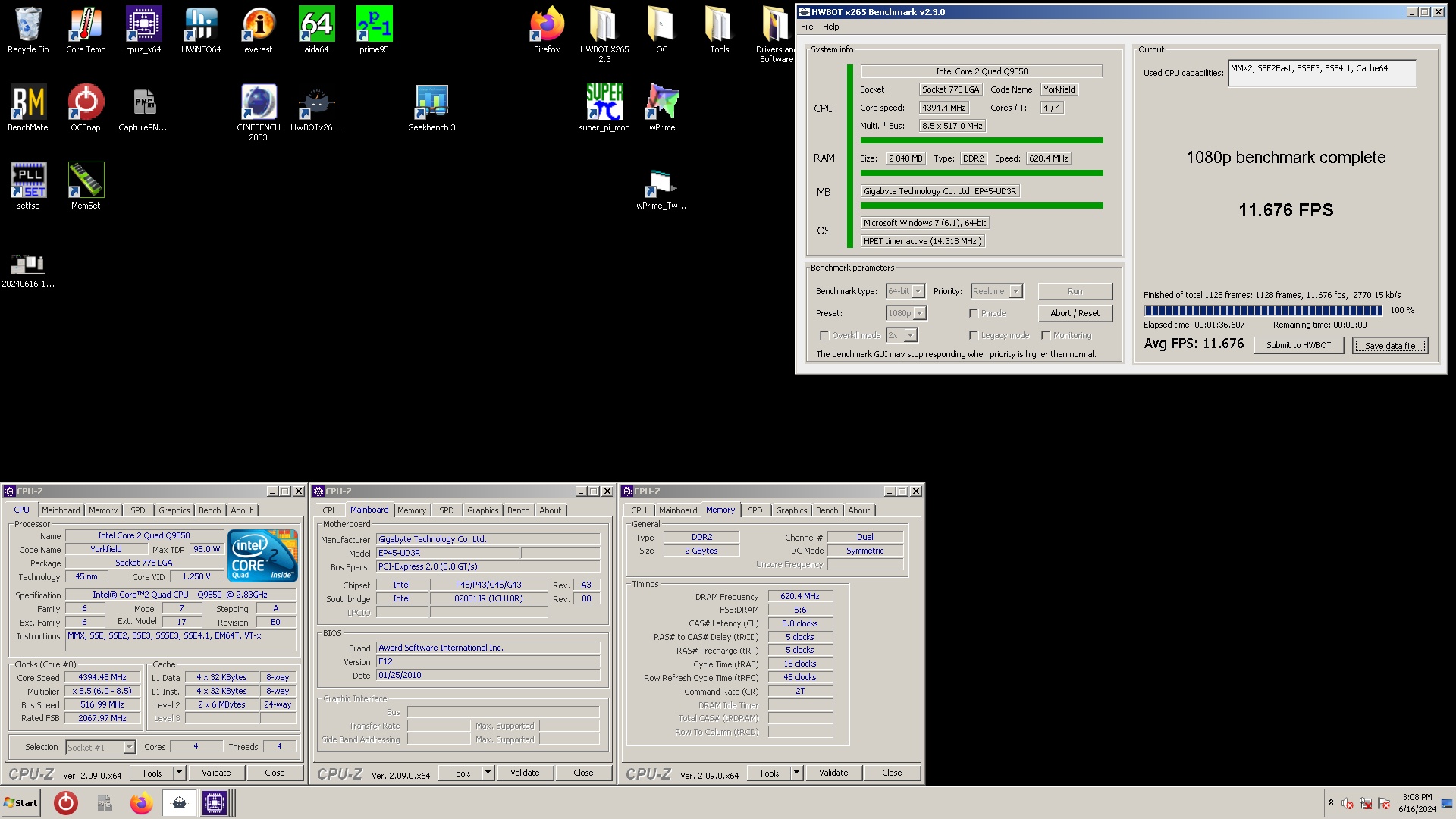Open HWBOT X265 2.3 folder
This screenshot has height=819, width=1456.
(x=604, y=35)
